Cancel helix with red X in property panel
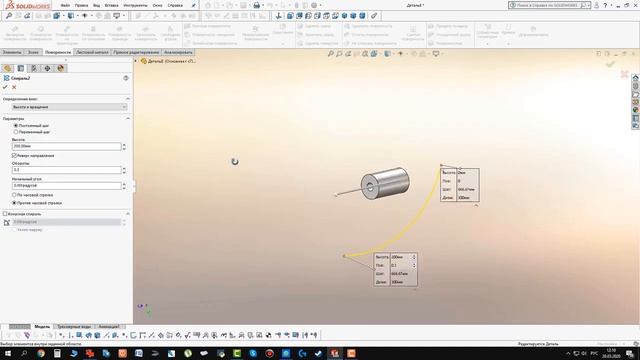The image size is (640, 360). point(14,87)
